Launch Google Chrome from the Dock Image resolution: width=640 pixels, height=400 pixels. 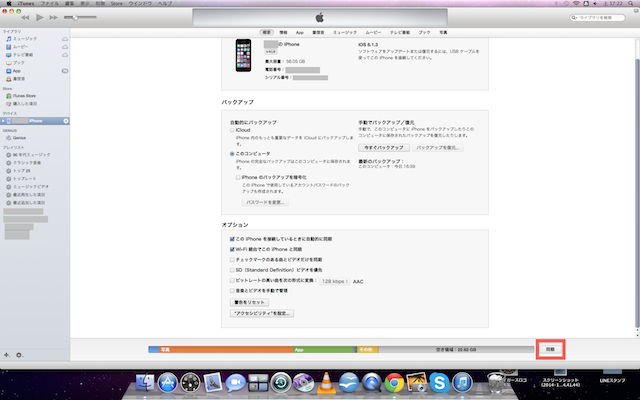click(x=394, y=382)
